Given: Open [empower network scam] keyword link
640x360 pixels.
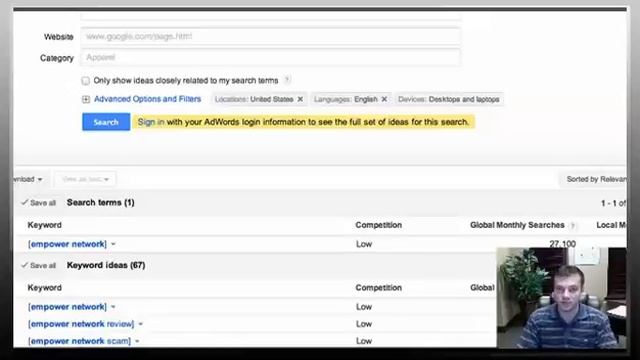Looking at the screenshot, I should [x=79, y=341].
